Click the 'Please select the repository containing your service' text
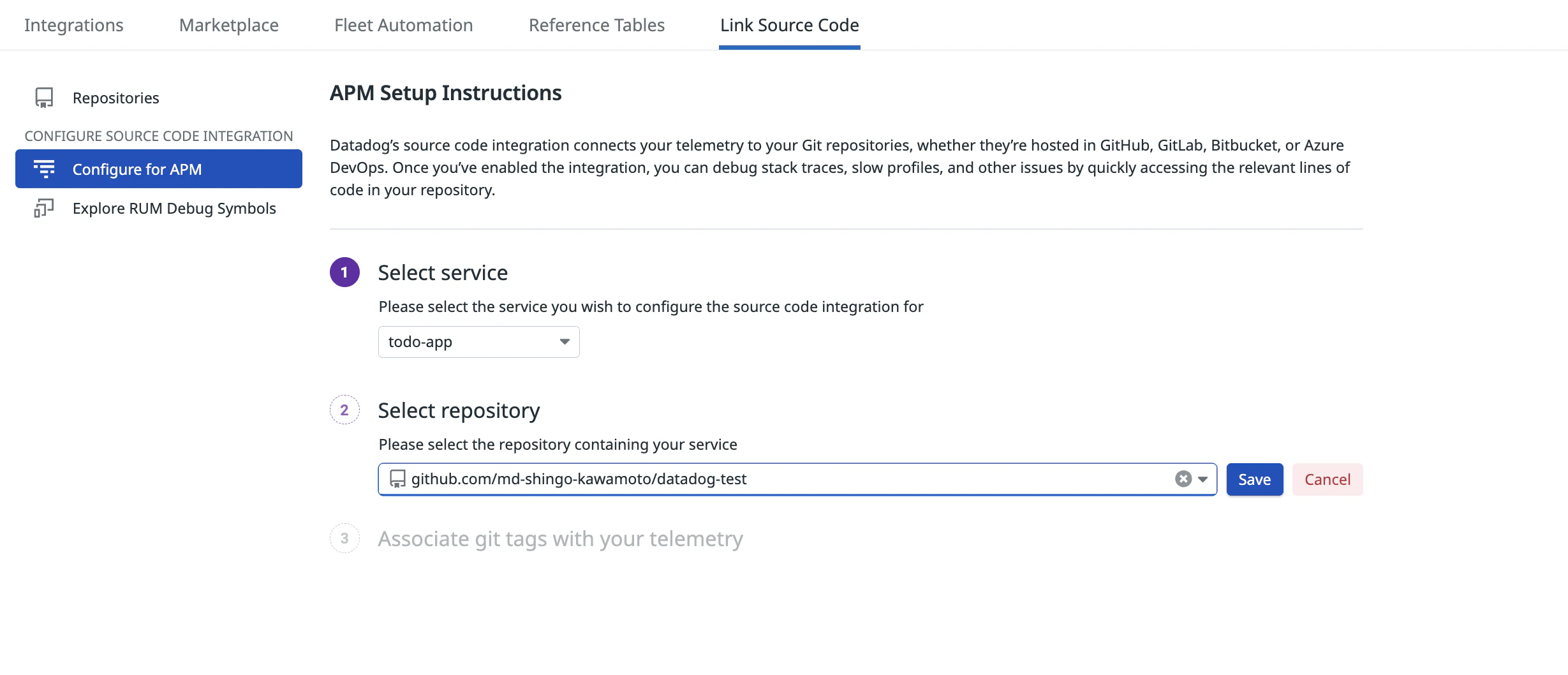Viewport: 1568px width, 675px height. (558, 444)
